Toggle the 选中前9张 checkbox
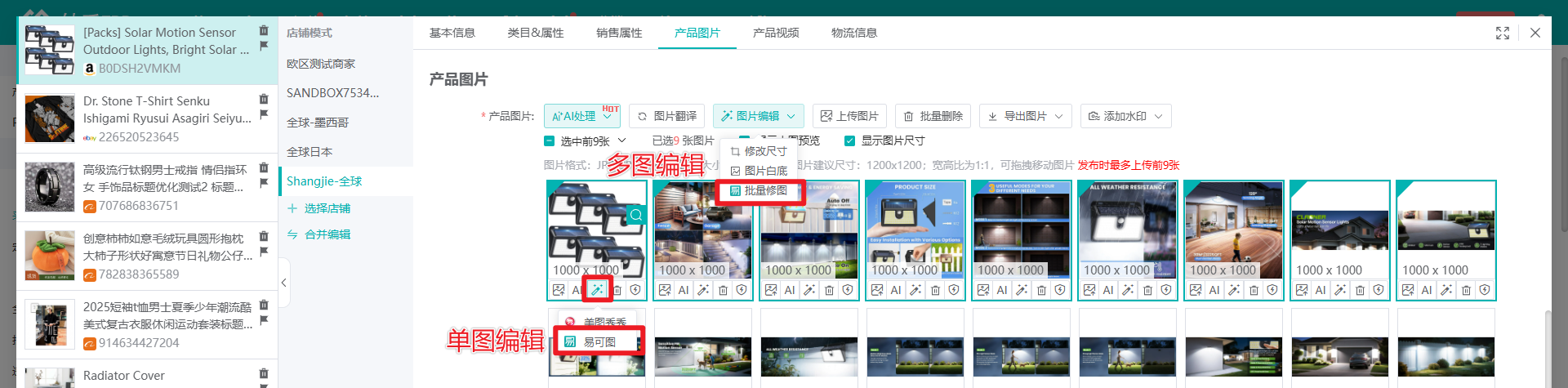Image resolution: width=1568 pixels, height=388 pixels. pos(549,141)
